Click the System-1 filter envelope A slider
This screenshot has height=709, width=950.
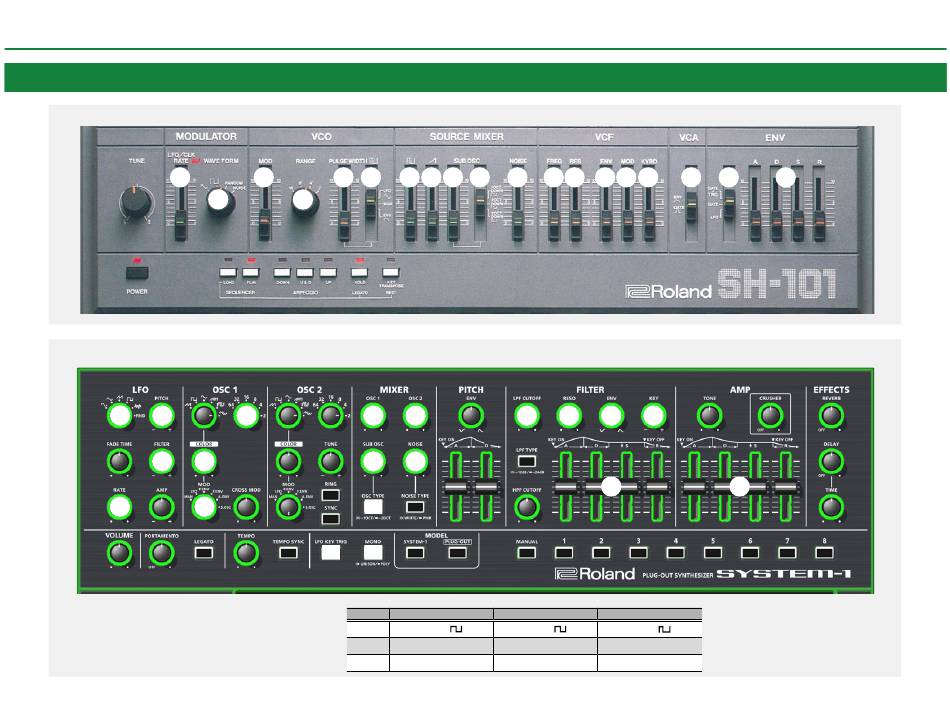[566, 487]
